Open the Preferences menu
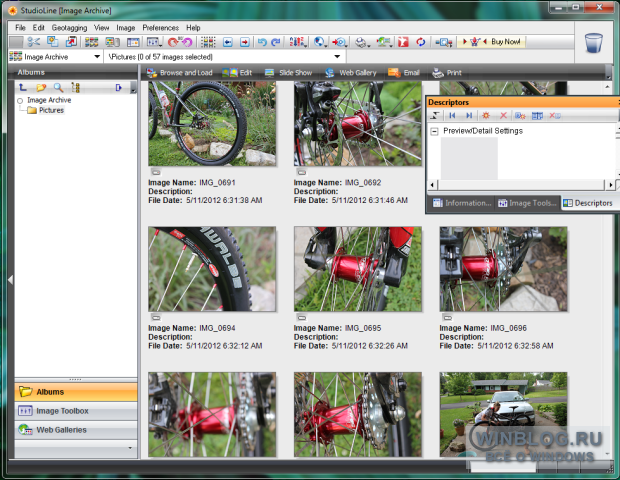Viewport: 620px width, 480px height. (161, 28)
